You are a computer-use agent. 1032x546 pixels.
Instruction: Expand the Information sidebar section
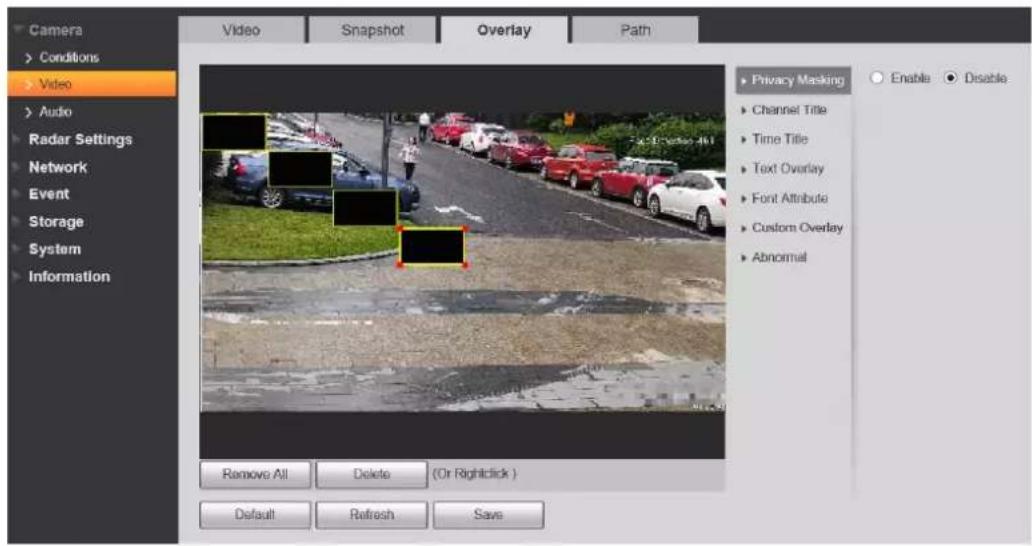coord(68,276)
